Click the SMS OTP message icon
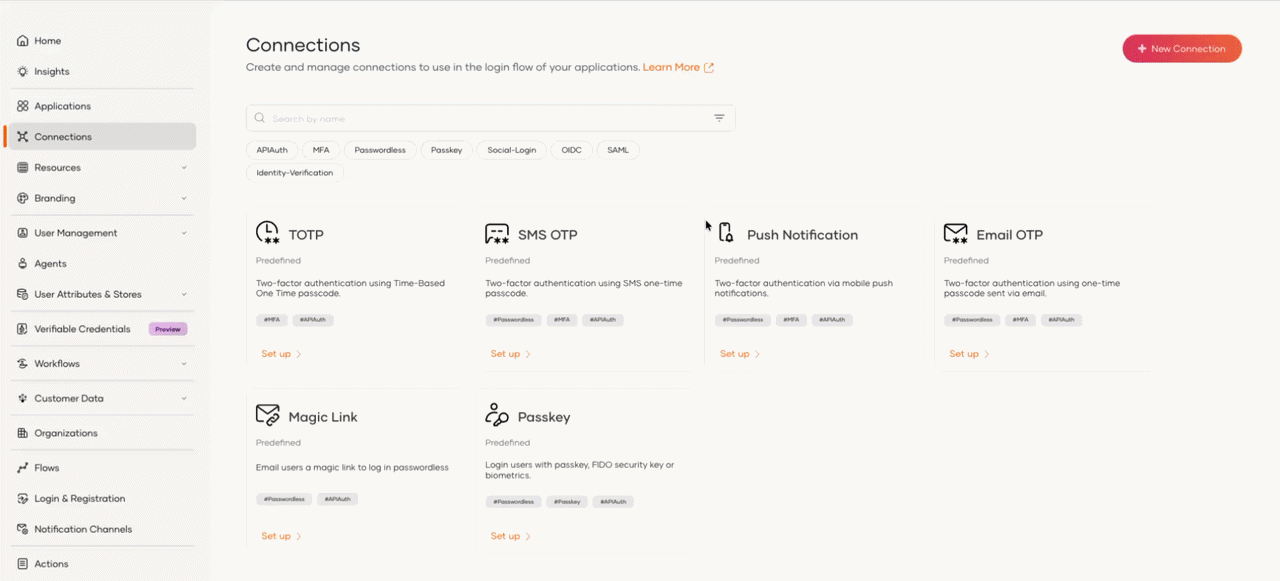Screen dimensions: 1280x581 pos(497,234)
